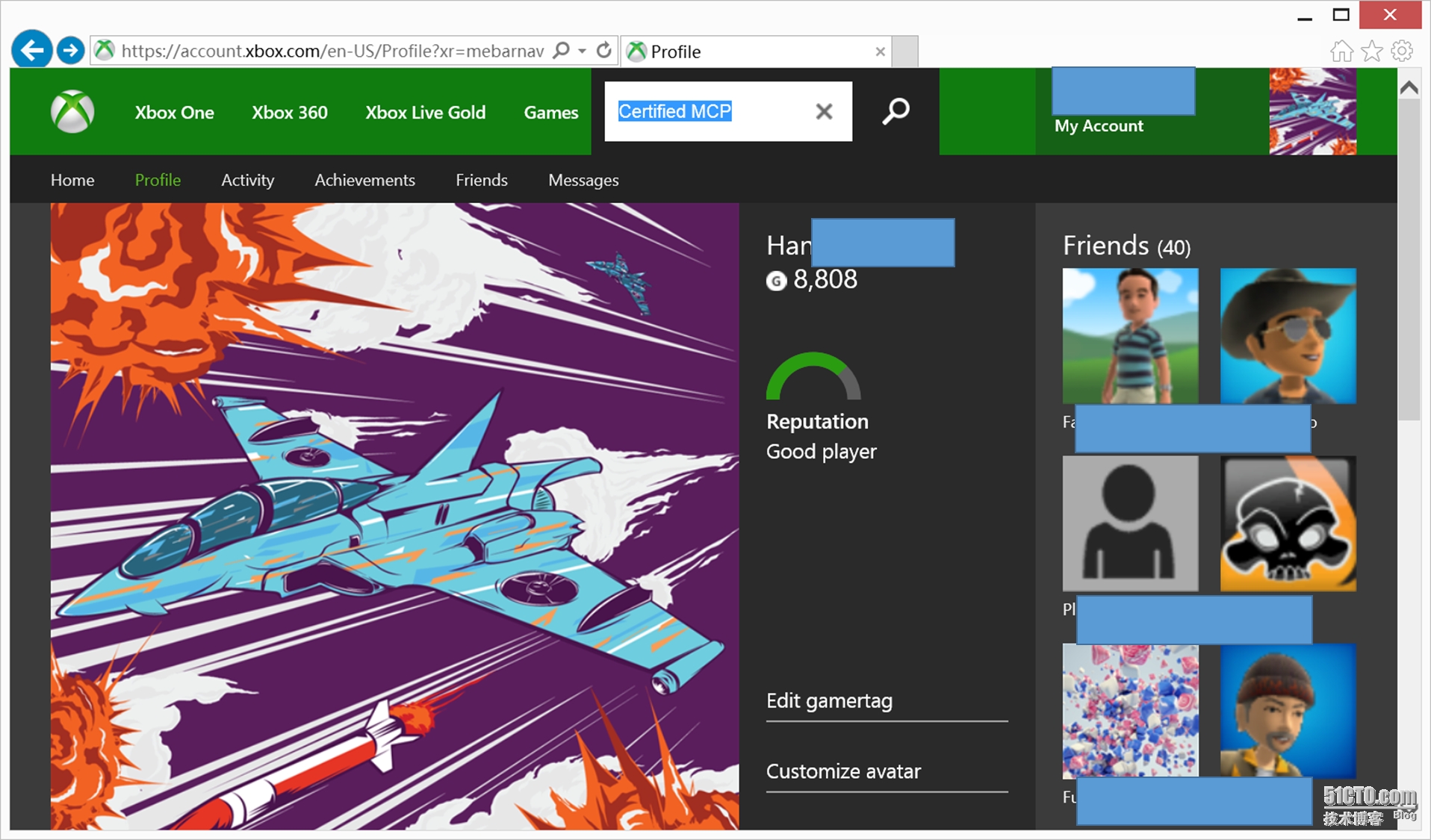Click the Good player reputation text
Screen dimensions: 1431x840
click(x=822, y=452)
